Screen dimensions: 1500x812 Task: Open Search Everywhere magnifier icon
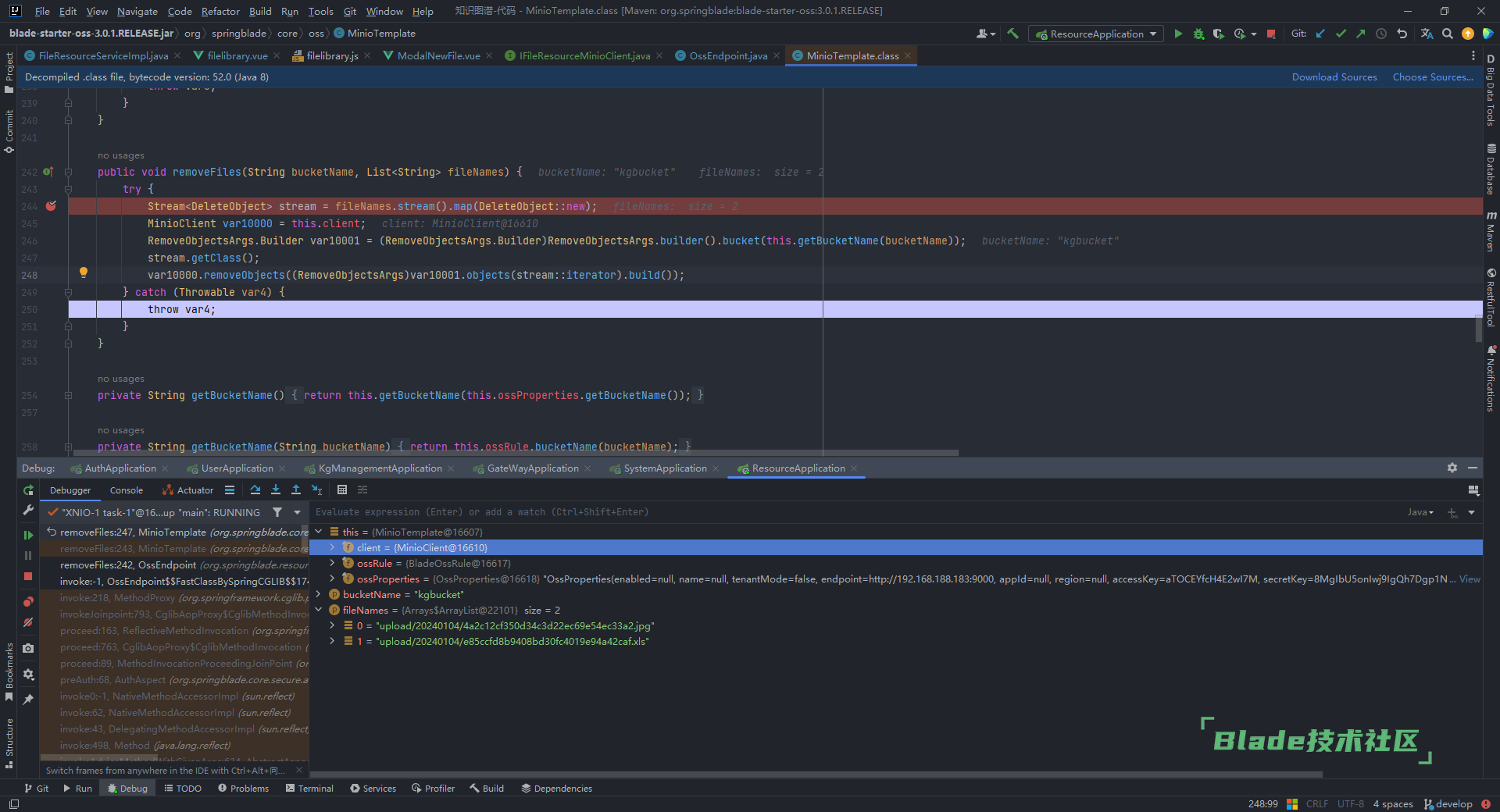[1448, 34]
